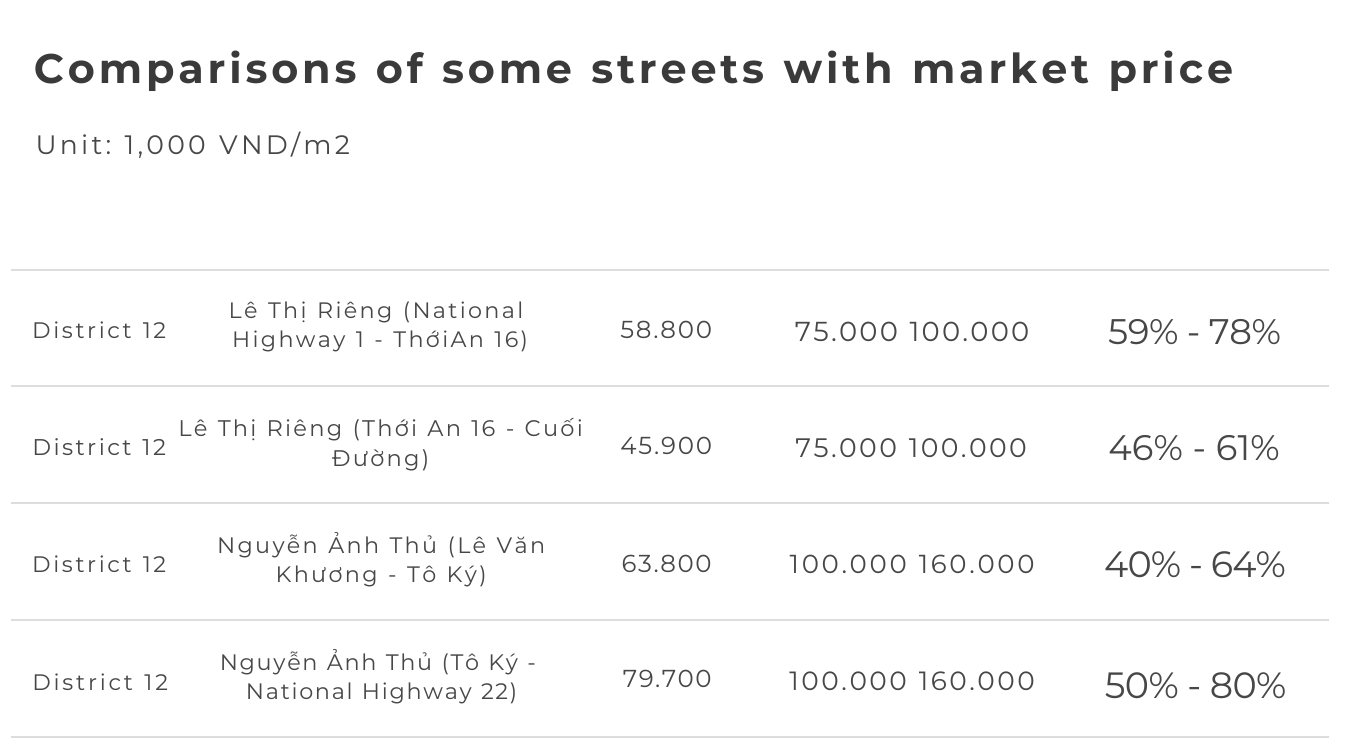Click percentage range 59% - 78%
The height and width of the screenshot is (744, 1350).
(x=1194, y=332)
